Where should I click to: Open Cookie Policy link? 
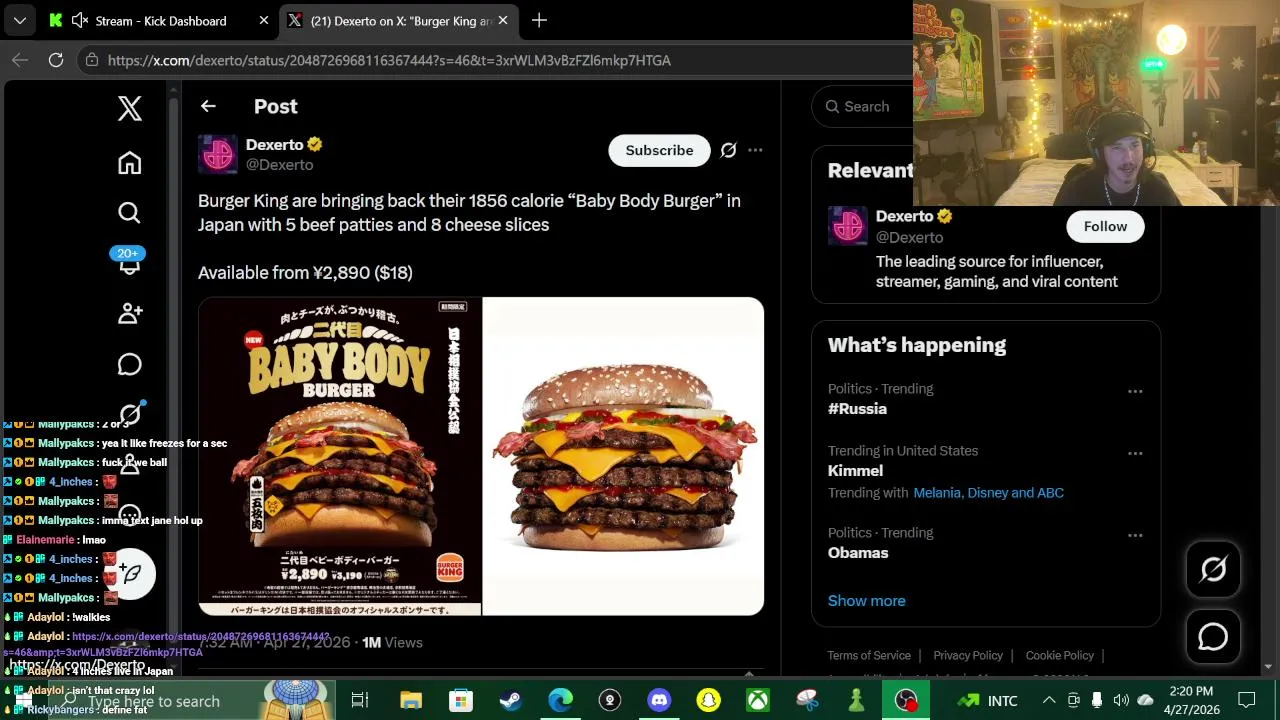[1059, 655]
